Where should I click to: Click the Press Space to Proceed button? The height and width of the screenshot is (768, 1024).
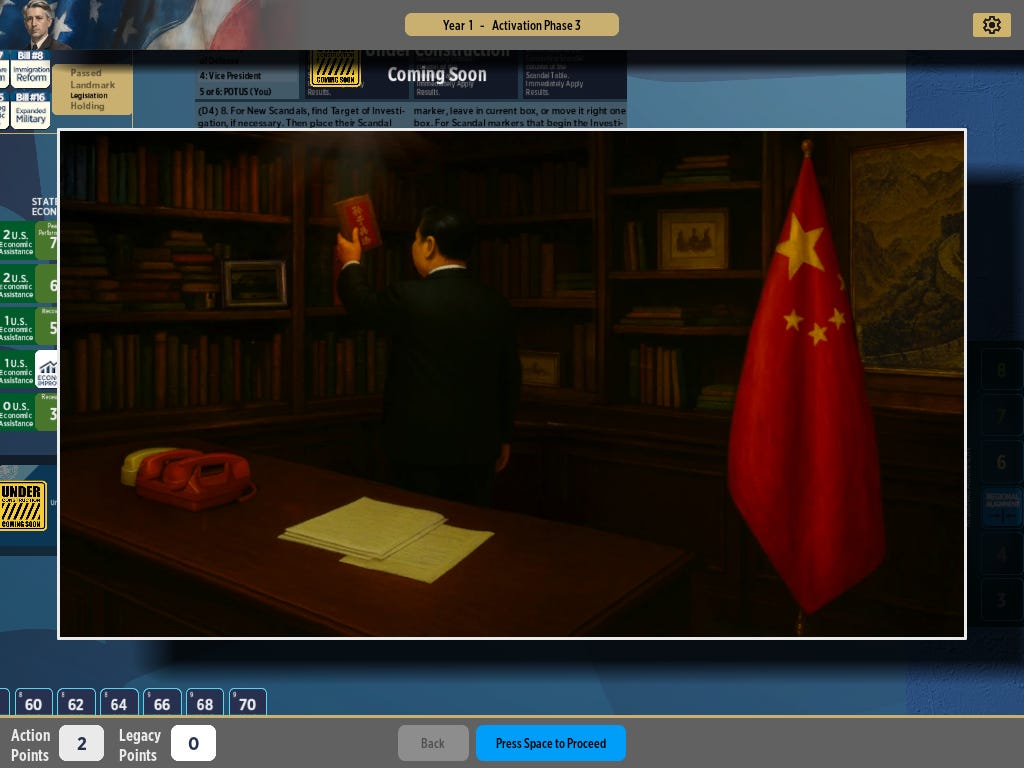(551, 743)
